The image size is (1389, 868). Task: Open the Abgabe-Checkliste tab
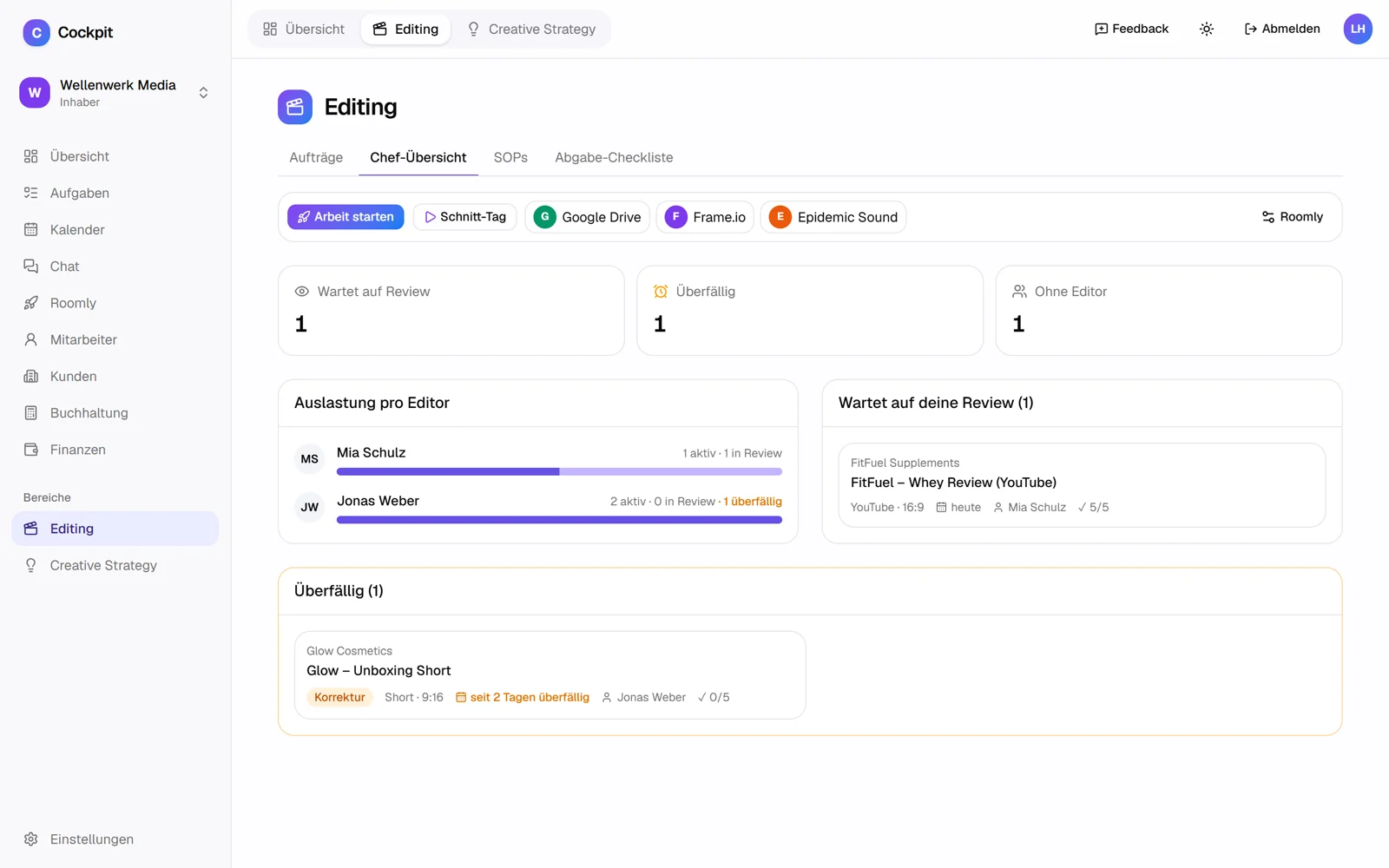[614, 157]
